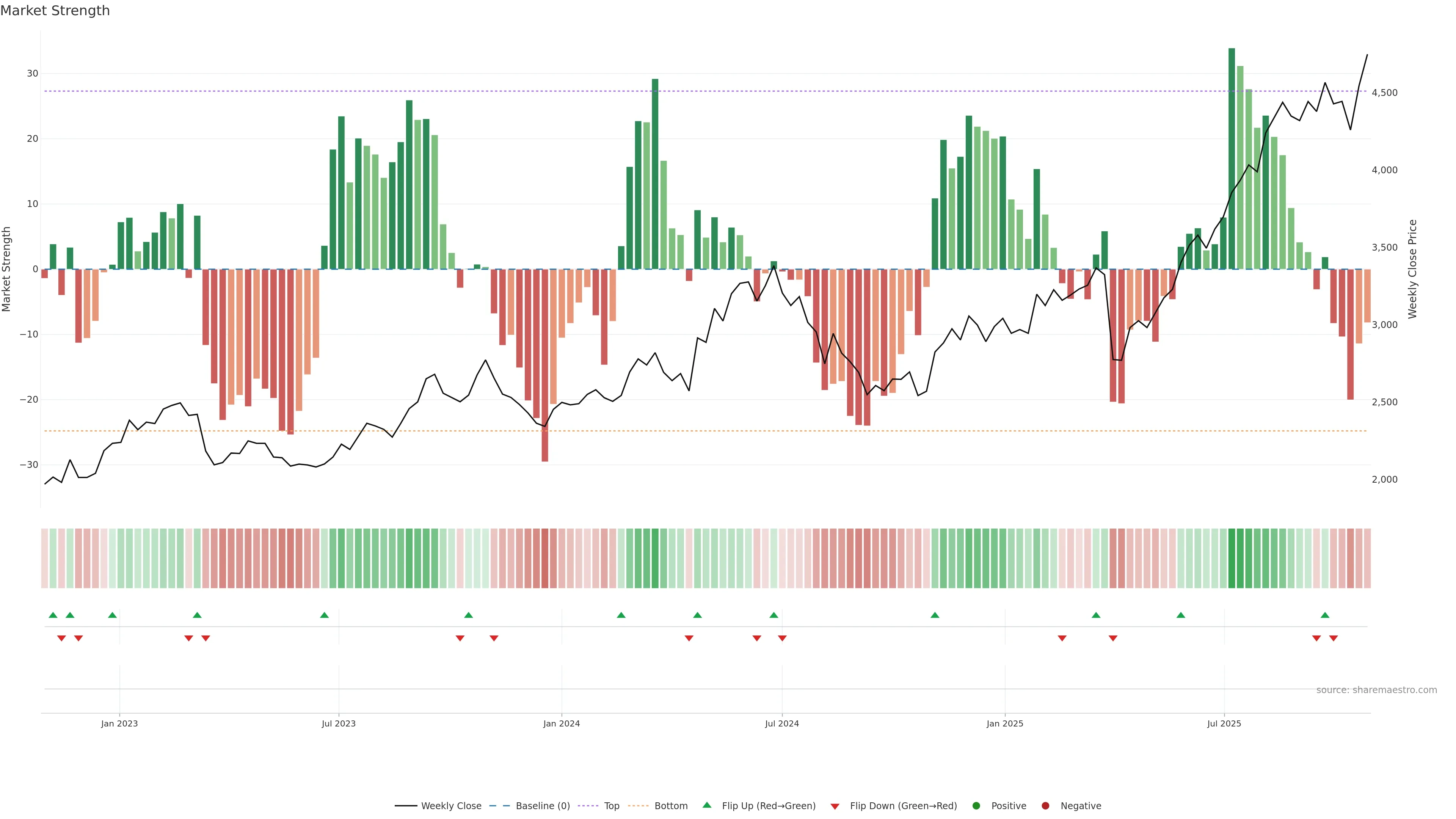Click the 4,500 price axis label

(x=1384, y=93)
